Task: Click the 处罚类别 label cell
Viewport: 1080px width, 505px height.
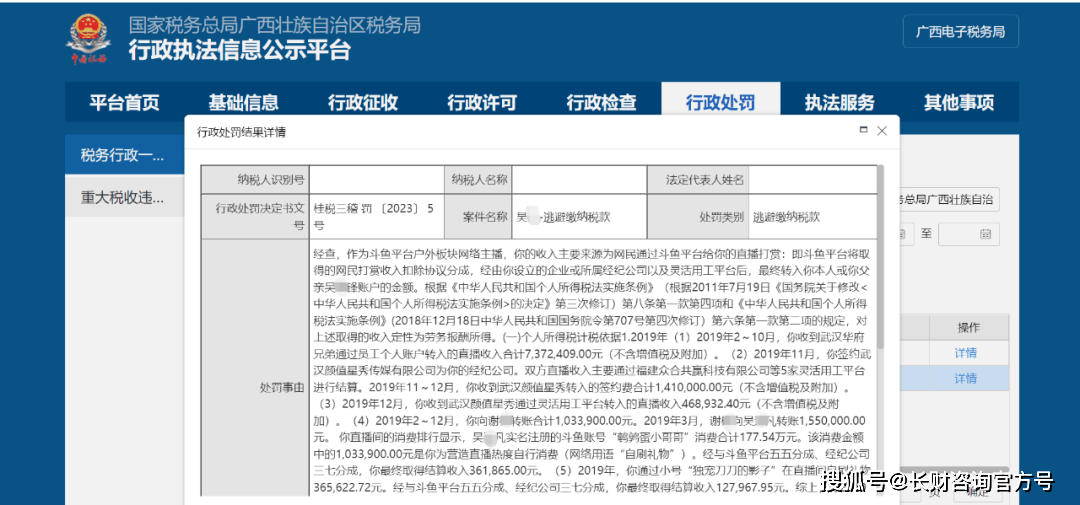Action: tap(698, 216)
